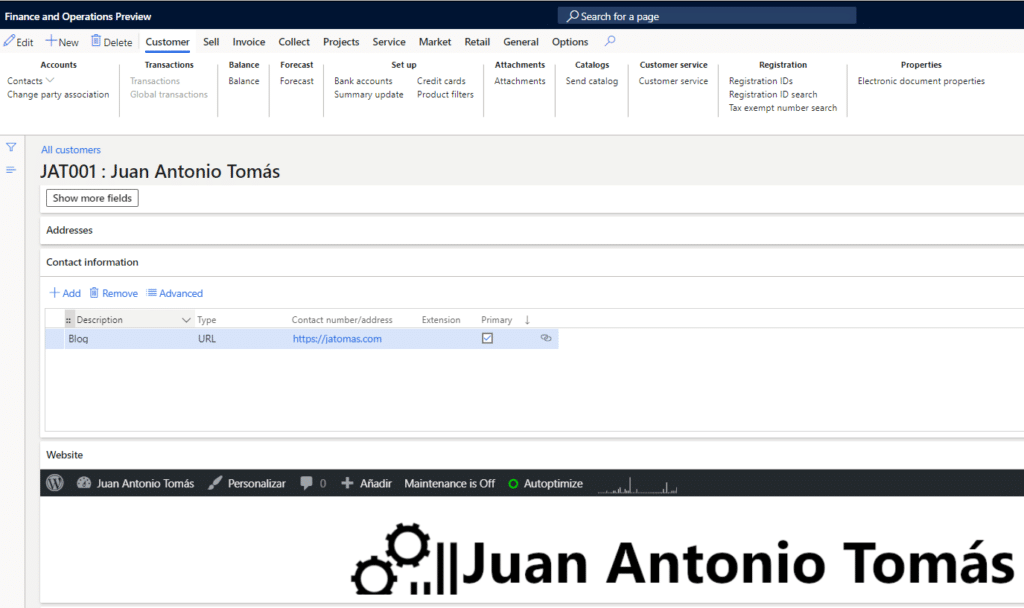Screen dimensions: 1024x608
Task: Open the Options tab
Action: 569,42
